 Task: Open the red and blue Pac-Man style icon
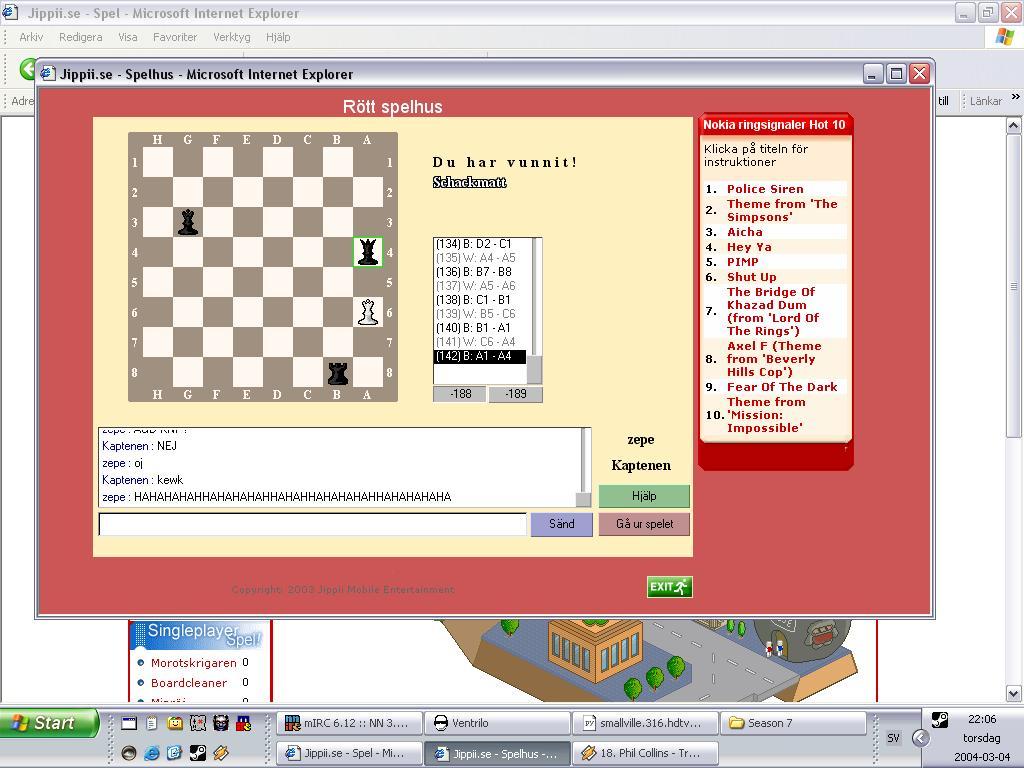[244, 723]
